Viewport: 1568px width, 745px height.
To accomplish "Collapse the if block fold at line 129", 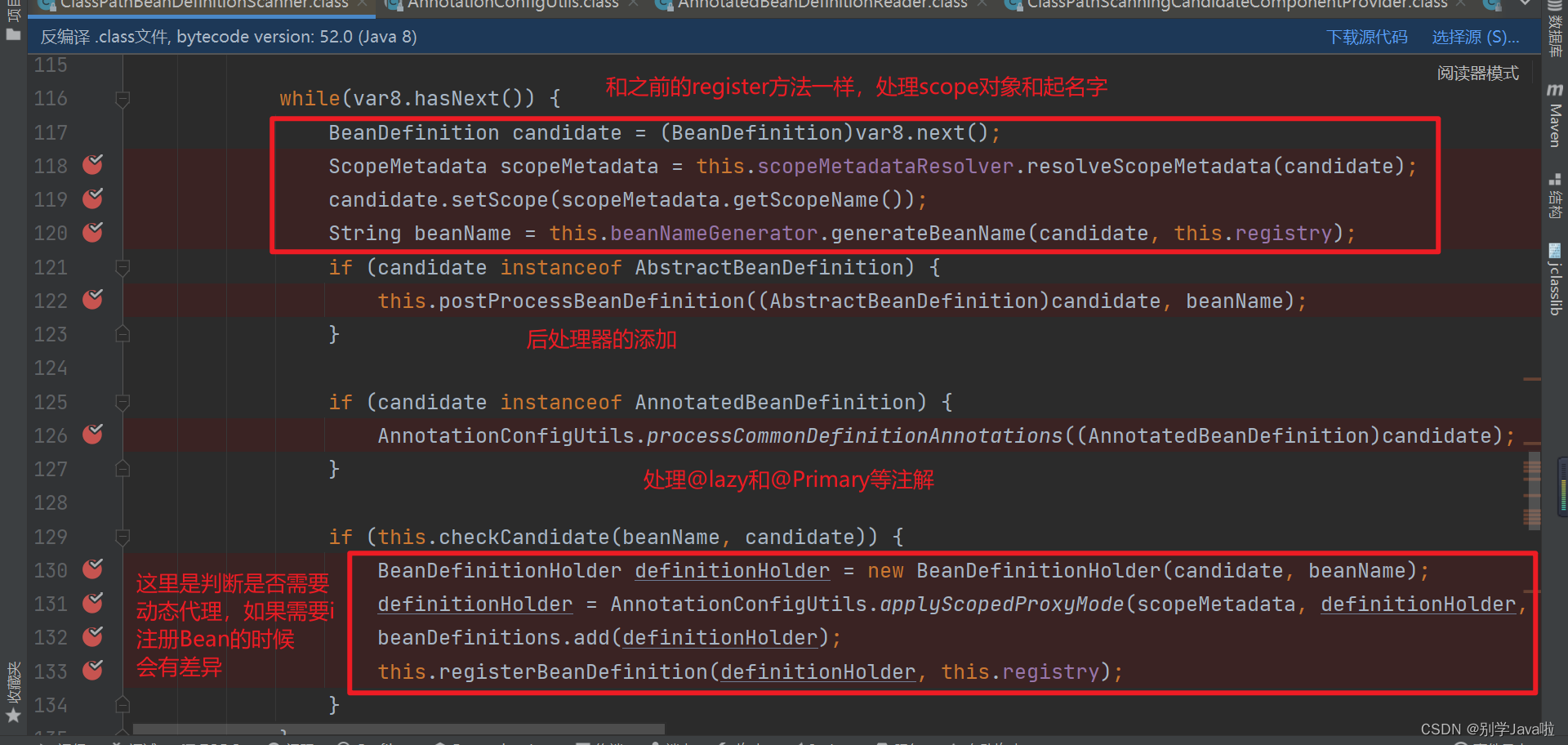I will tap(122, 537).
